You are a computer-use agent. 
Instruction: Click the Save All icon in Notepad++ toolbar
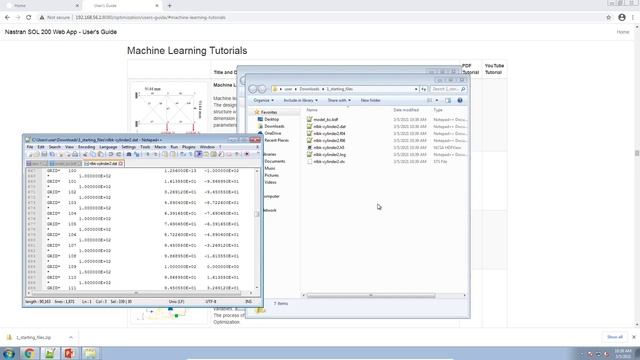pos(52,154)
